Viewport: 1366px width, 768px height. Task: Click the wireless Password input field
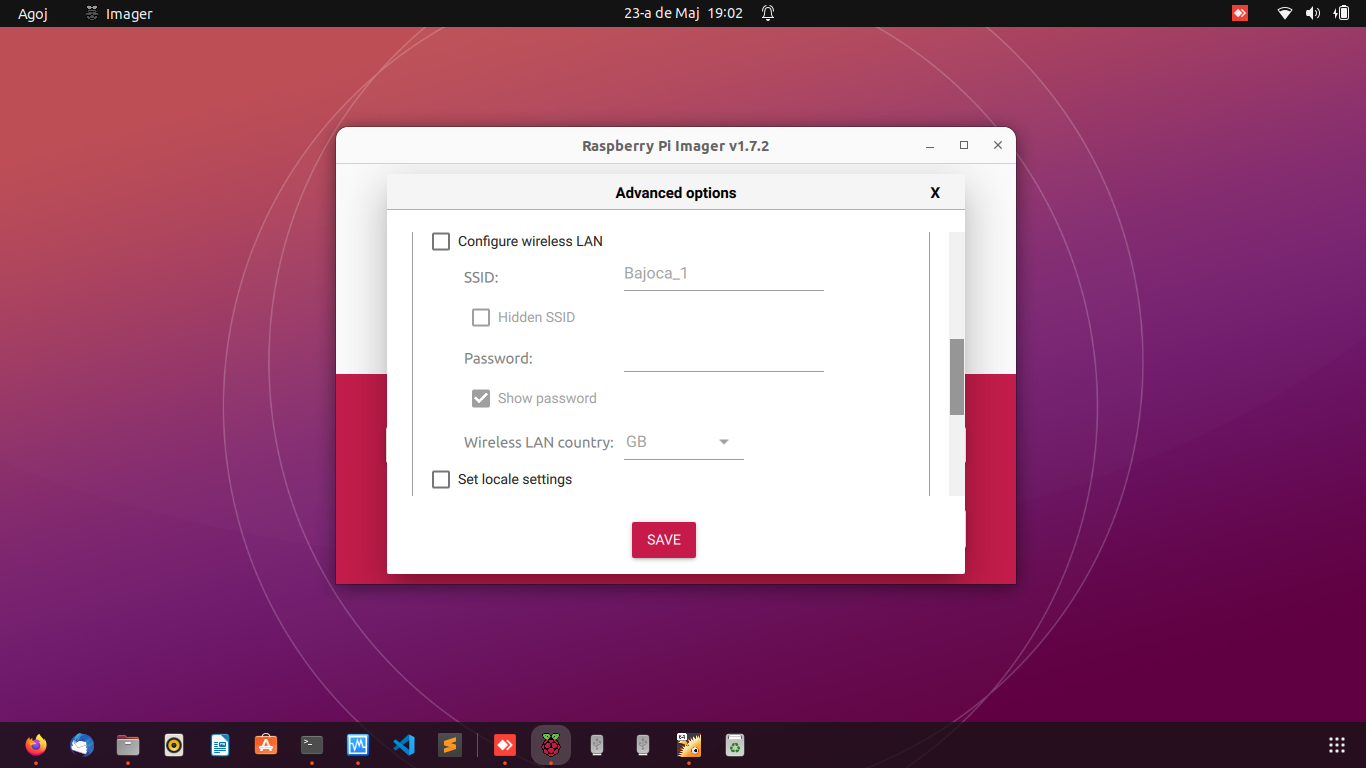(x=724, y=357)
